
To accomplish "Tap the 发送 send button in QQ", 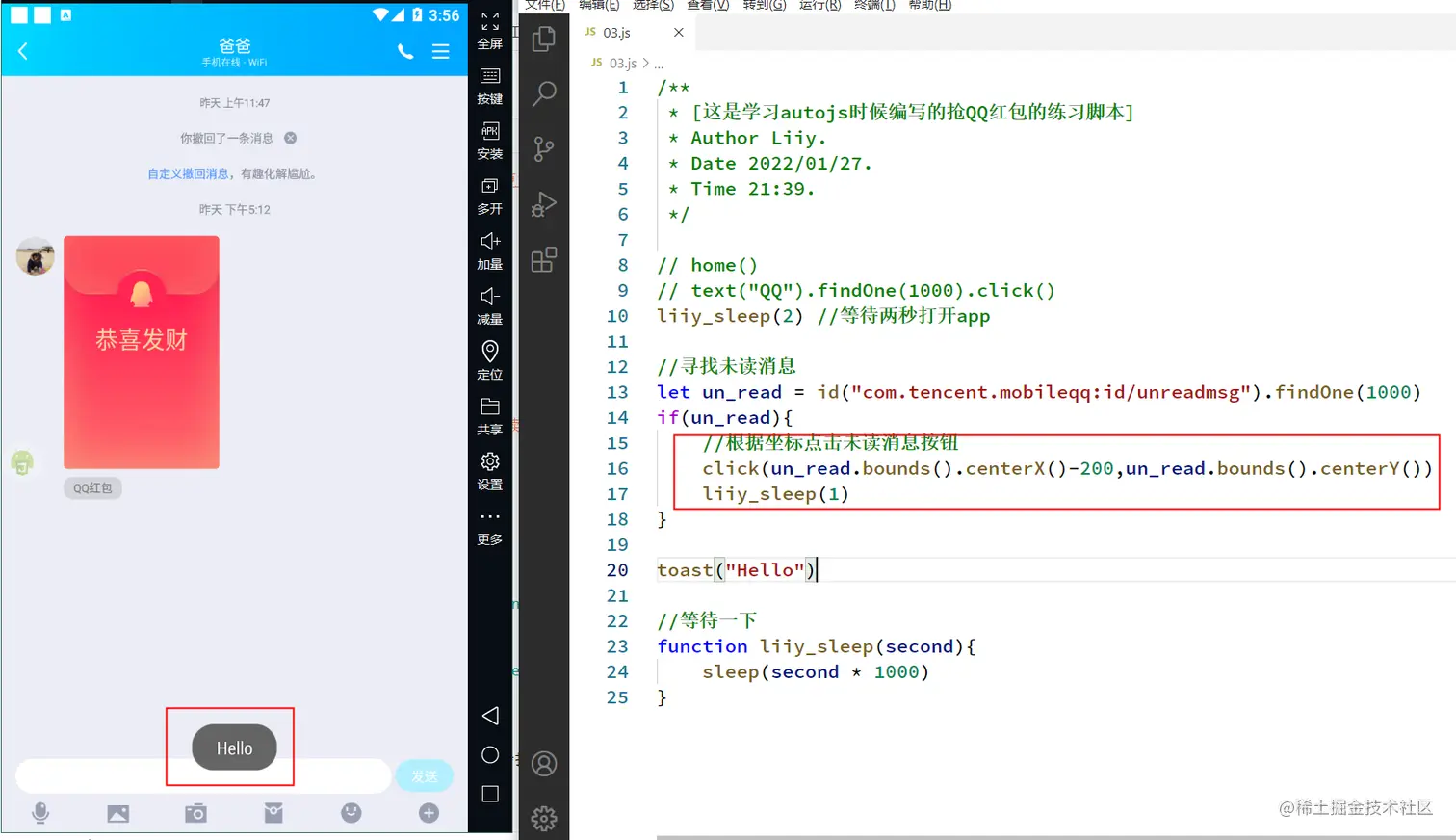I will (x=425, y=775).
